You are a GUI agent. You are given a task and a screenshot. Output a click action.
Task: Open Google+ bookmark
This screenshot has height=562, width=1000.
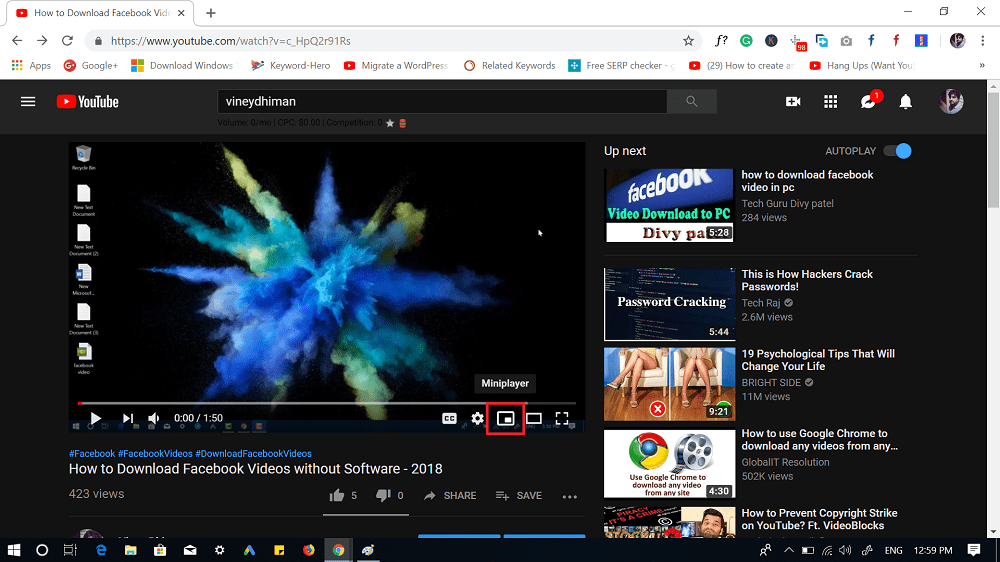[91, 66]
